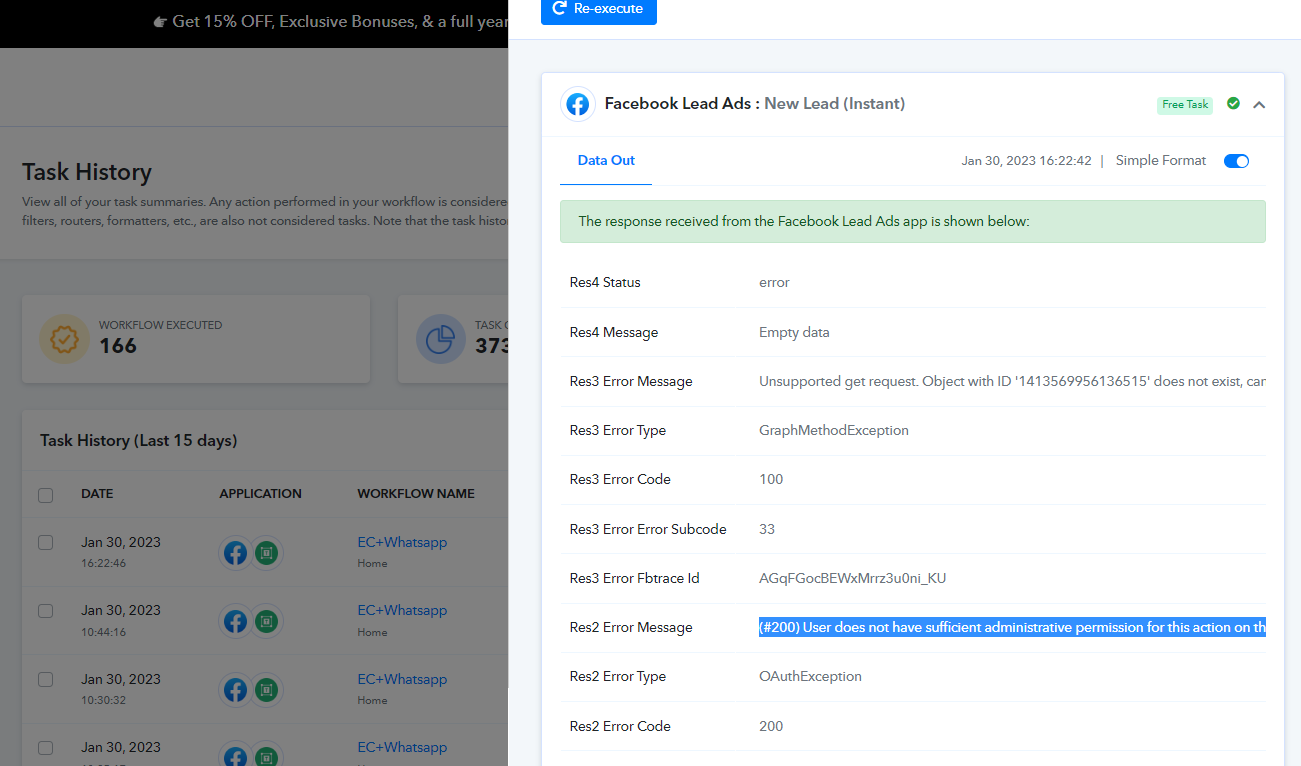Image resolution: width=1301 pixels, height=766 pixels.
Task: Click the 'Home' label in the 10:30:32 row
Action: (x=372, y=700)
